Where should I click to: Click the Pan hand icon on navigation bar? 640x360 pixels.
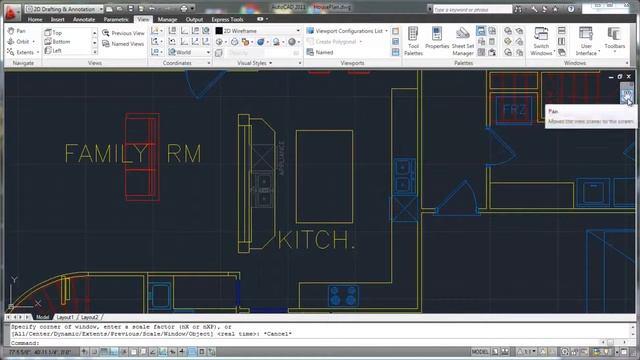pos(627,97)
